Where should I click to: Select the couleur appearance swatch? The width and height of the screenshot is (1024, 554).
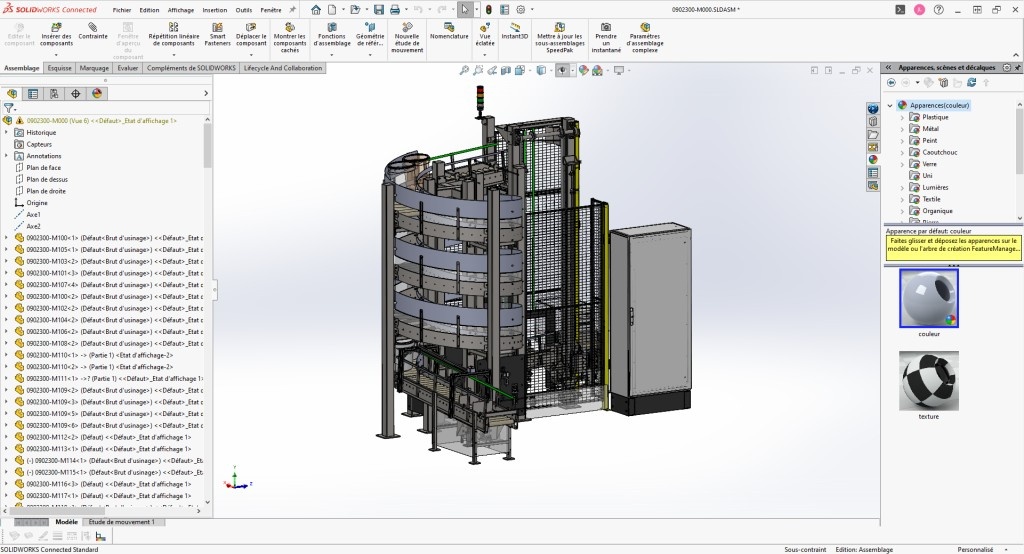tap(928, 298)
